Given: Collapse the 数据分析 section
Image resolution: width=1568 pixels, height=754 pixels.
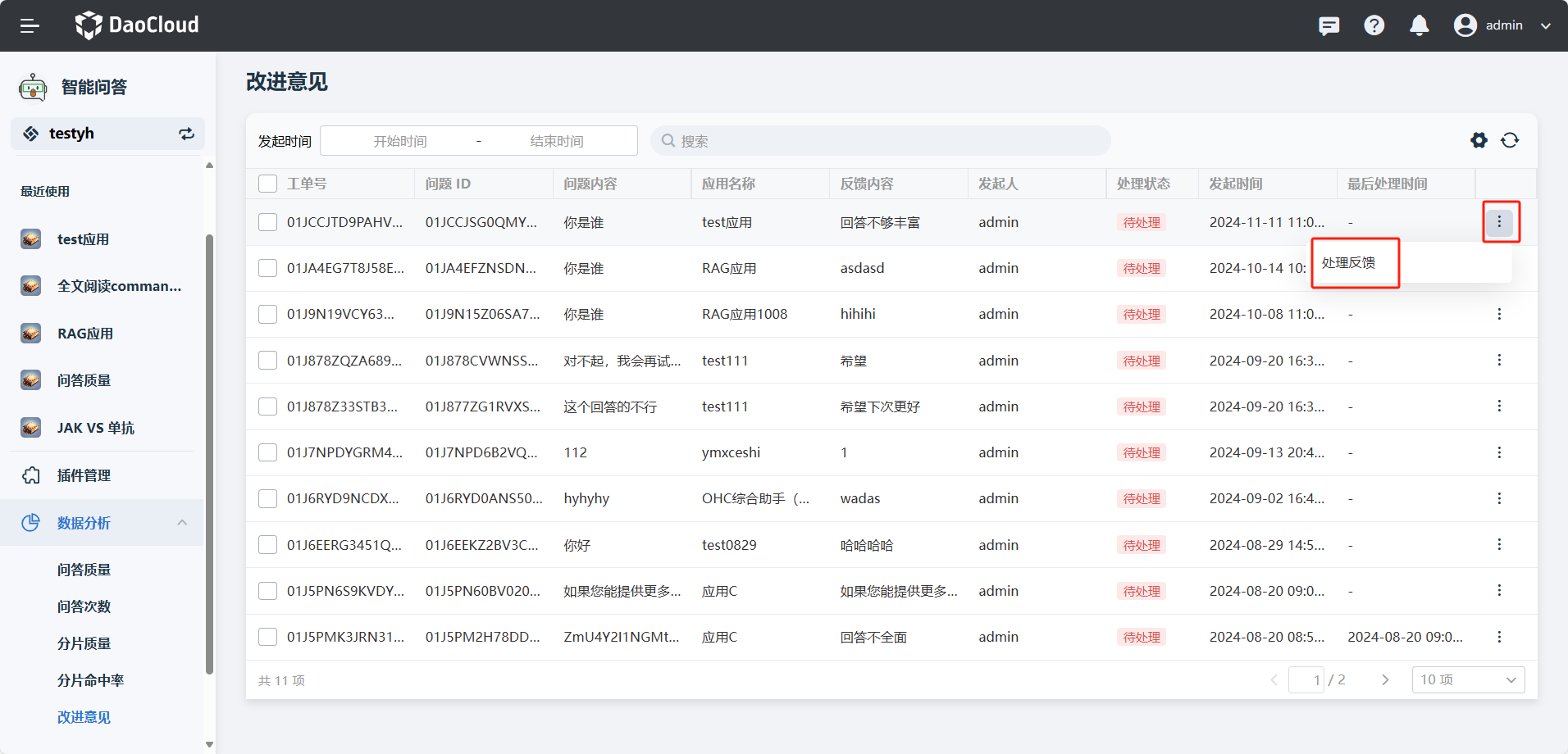Looking at the screenshot, I should (182, 522).
